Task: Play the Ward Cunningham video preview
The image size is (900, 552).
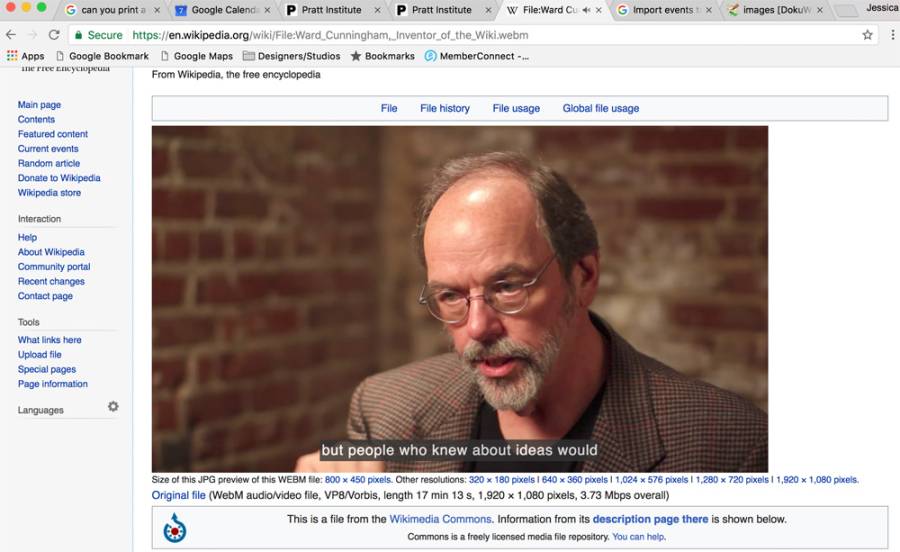Action: pyautogui.click(x=460, y=299)
